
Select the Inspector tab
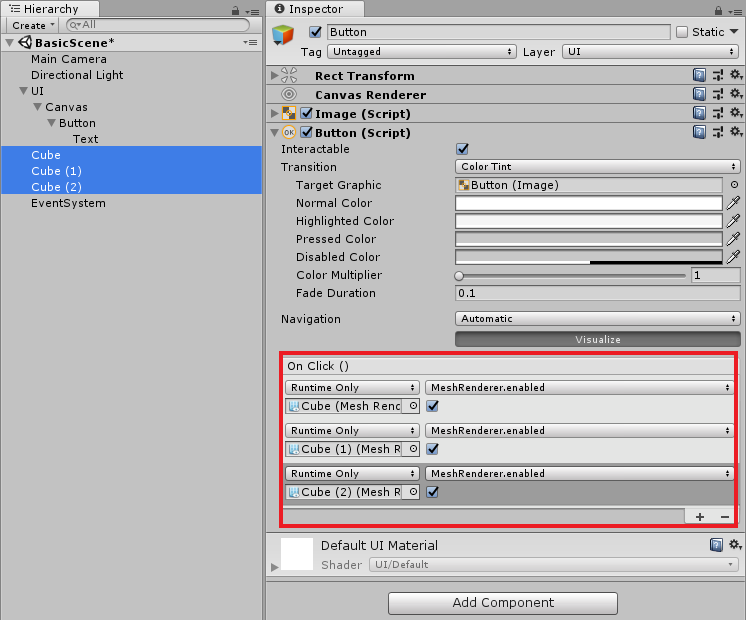coord(315,9)
